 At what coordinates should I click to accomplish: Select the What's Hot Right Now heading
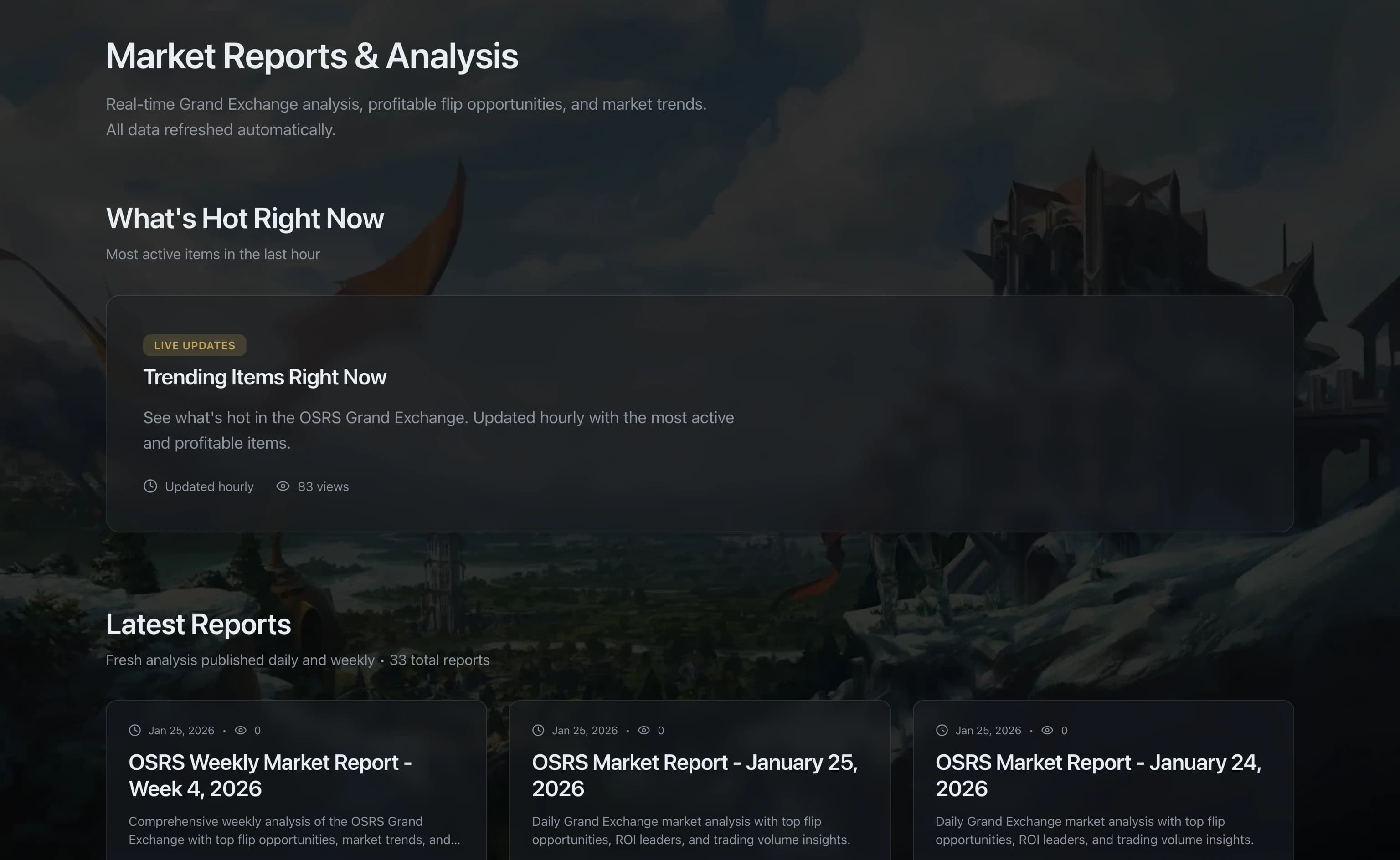245,218
